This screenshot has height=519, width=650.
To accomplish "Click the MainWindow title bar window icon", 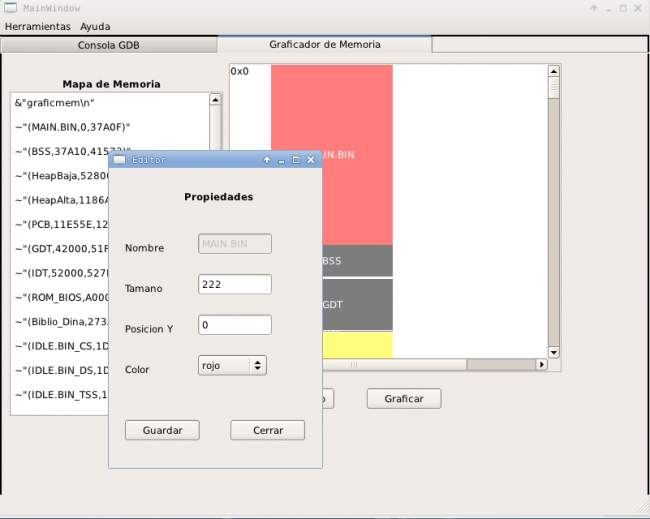I will [10, 8].
